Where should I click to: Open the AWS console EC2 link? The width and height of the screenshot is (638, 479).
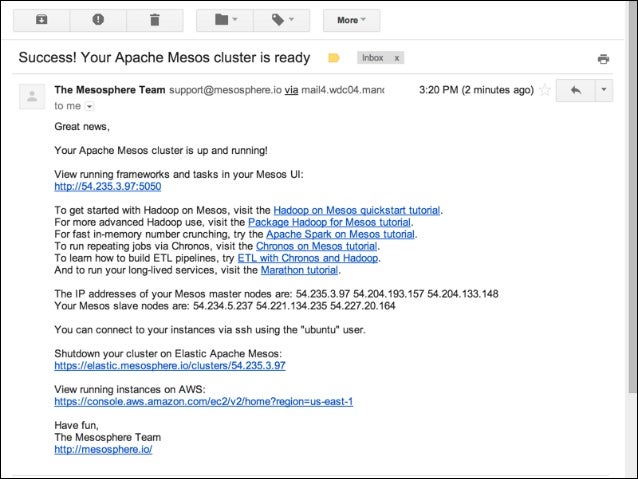pyautogui.click(x=203, y=402)
